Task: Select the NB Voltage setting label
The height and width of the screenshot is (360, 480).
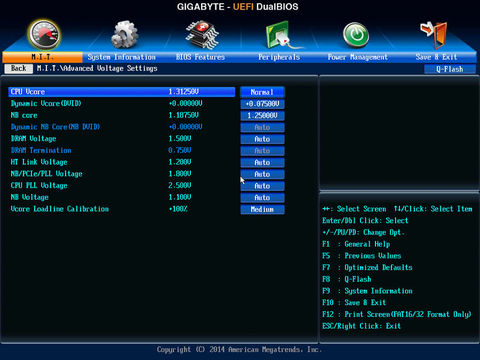Action: [30, 197]
